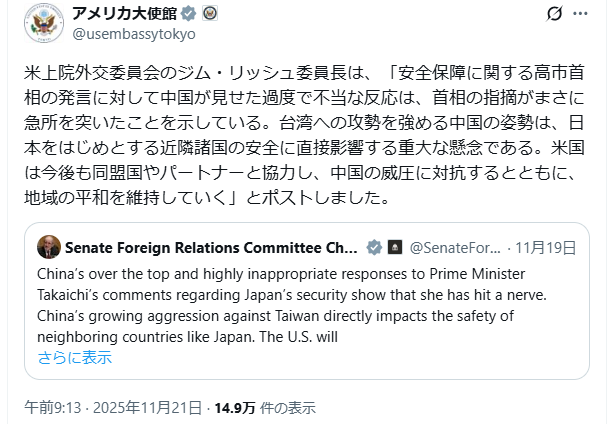Click the blue verified badge beside アメリカ大使館

point(185,15)
